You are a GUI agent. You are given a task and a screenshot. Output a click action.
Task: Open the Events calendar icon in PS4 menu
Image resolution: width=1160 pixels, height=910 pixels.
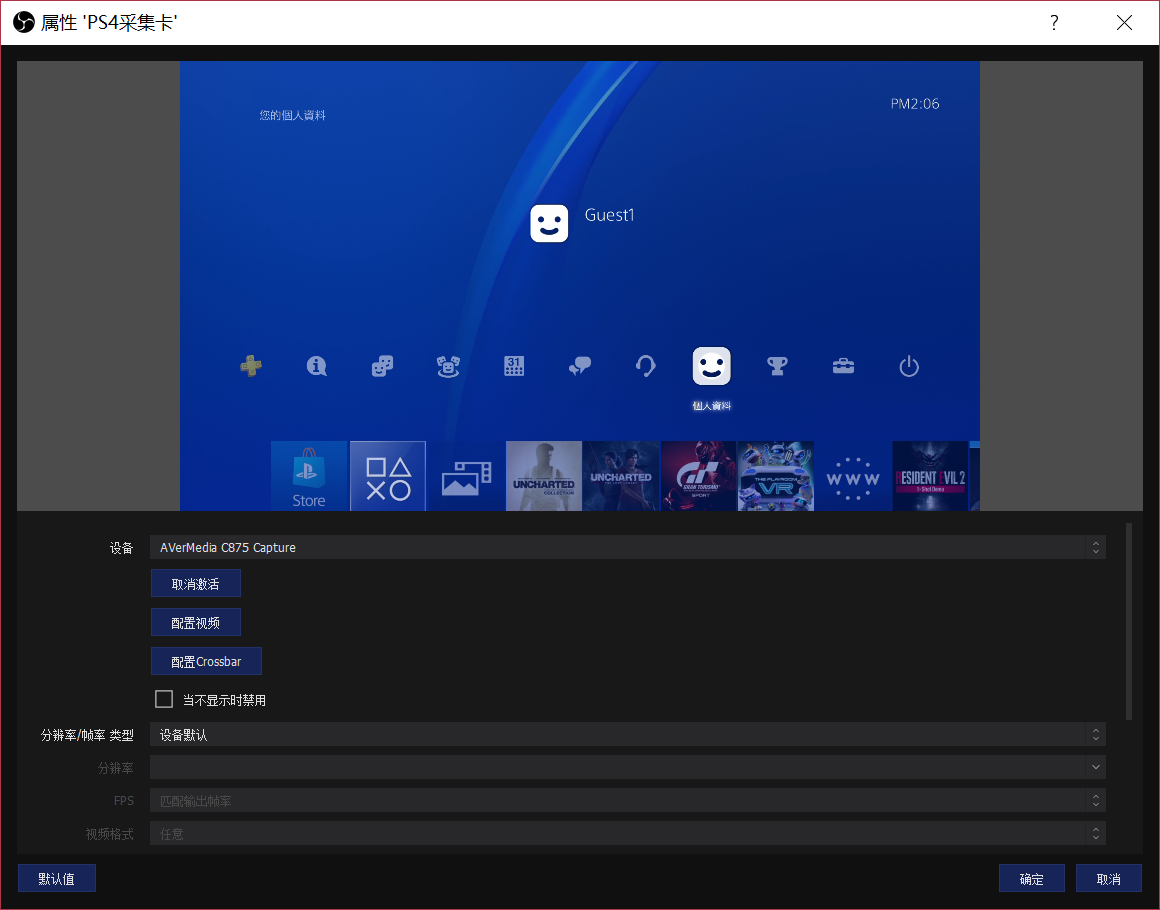(514, 365)
